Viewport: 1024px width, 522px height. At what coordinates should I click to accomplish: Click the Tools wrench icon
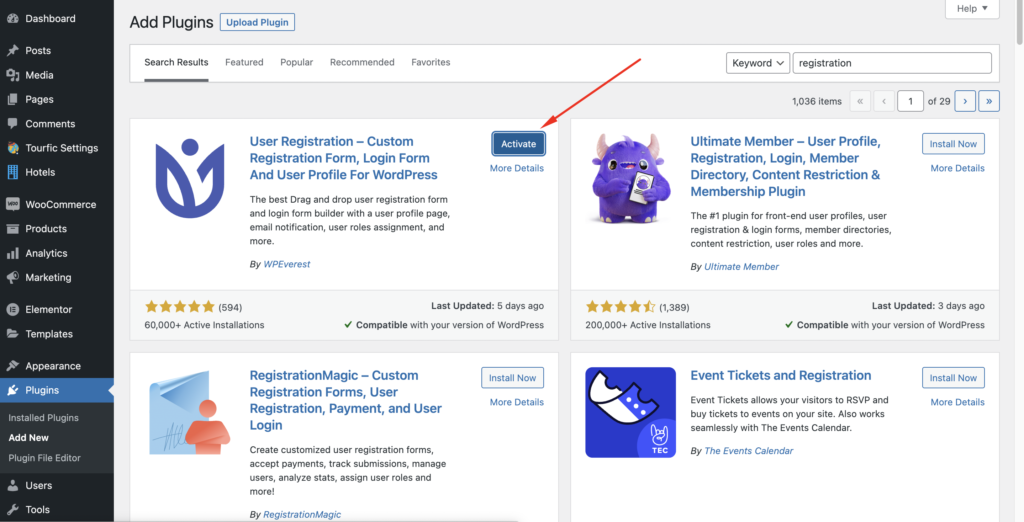tap(12, 510)
